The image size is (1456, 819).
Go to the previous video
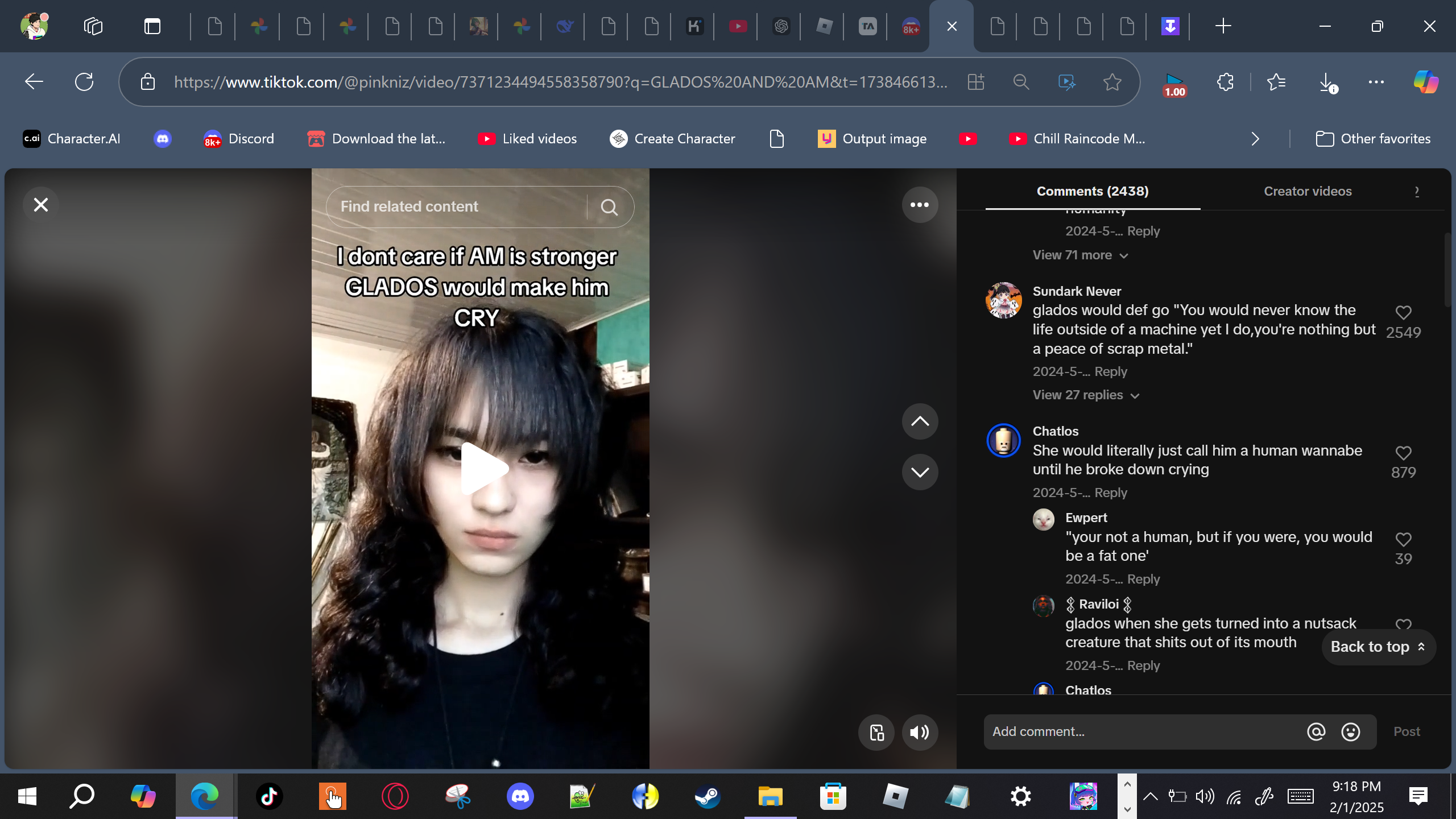919,421
